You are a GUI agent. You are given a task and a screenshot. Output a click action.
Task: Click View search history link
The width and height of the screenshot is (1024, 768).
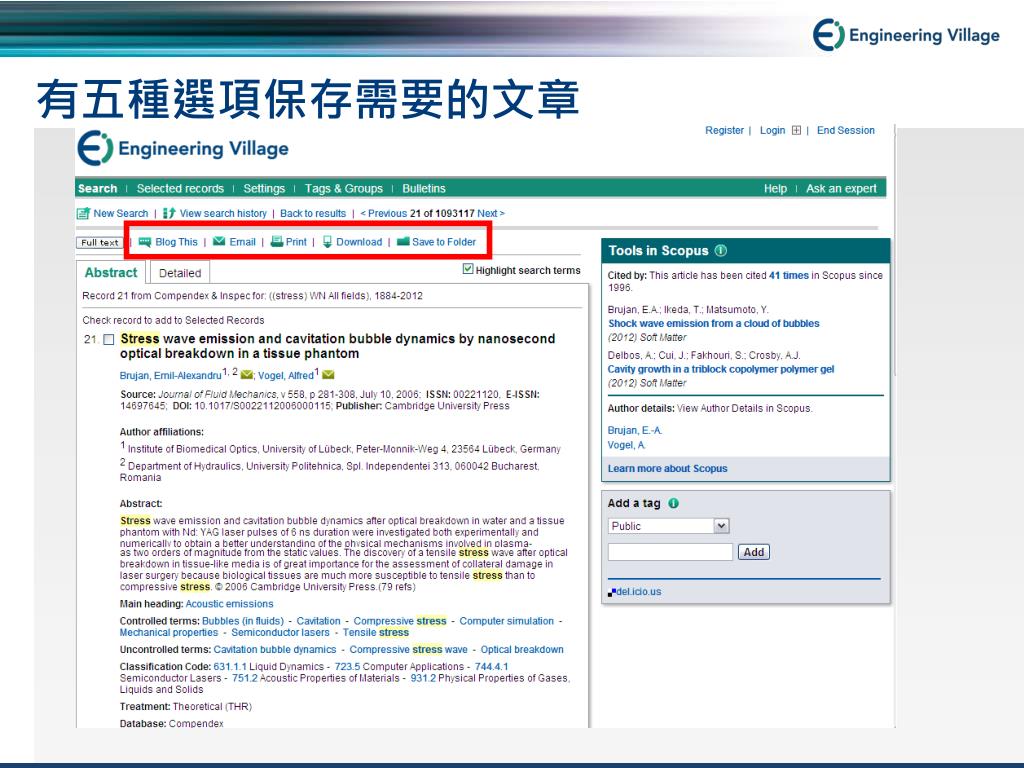(x=223, y=214)
